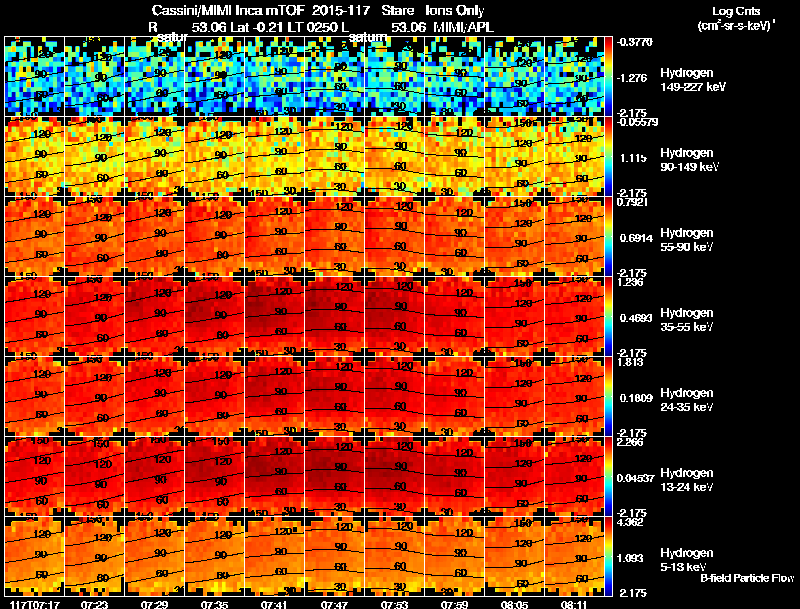Screen dimensions: 800x609
Task: Click the '1.813' colorbar maximum value
Action: point(631,363)
